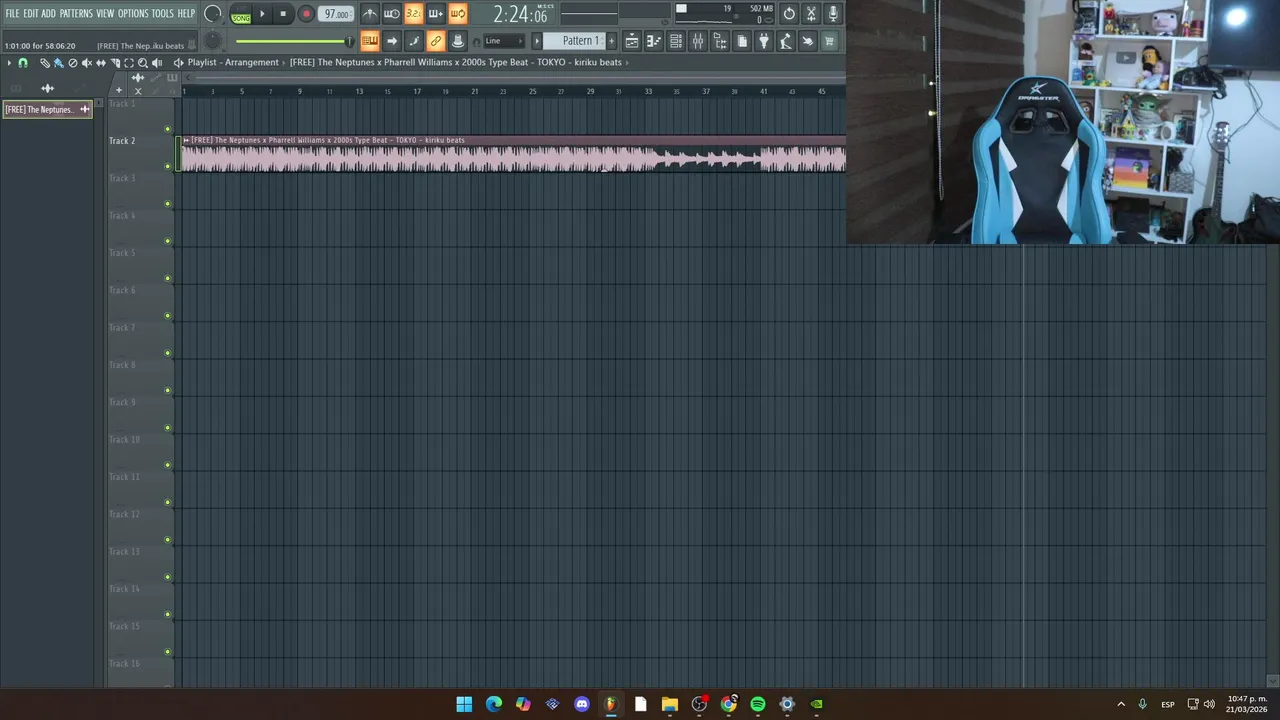Open the TOOLS menu
Screen dimensions: 1280x720
click(162, 14)
